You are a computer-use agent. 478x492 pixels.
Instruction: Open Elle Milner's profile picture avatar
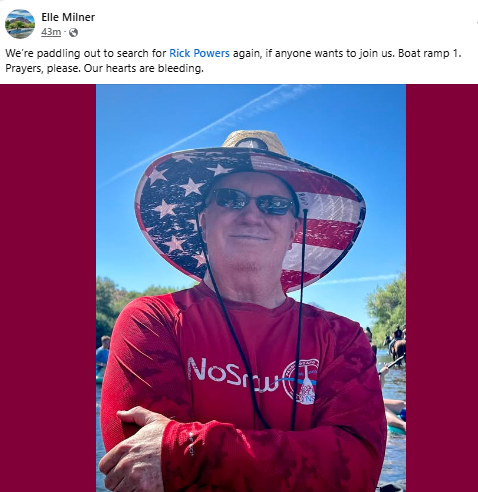(20, 24)
